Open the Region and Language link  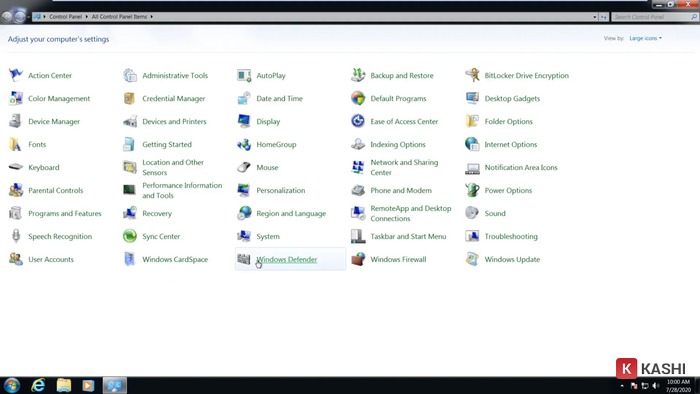tap(291, 213)
